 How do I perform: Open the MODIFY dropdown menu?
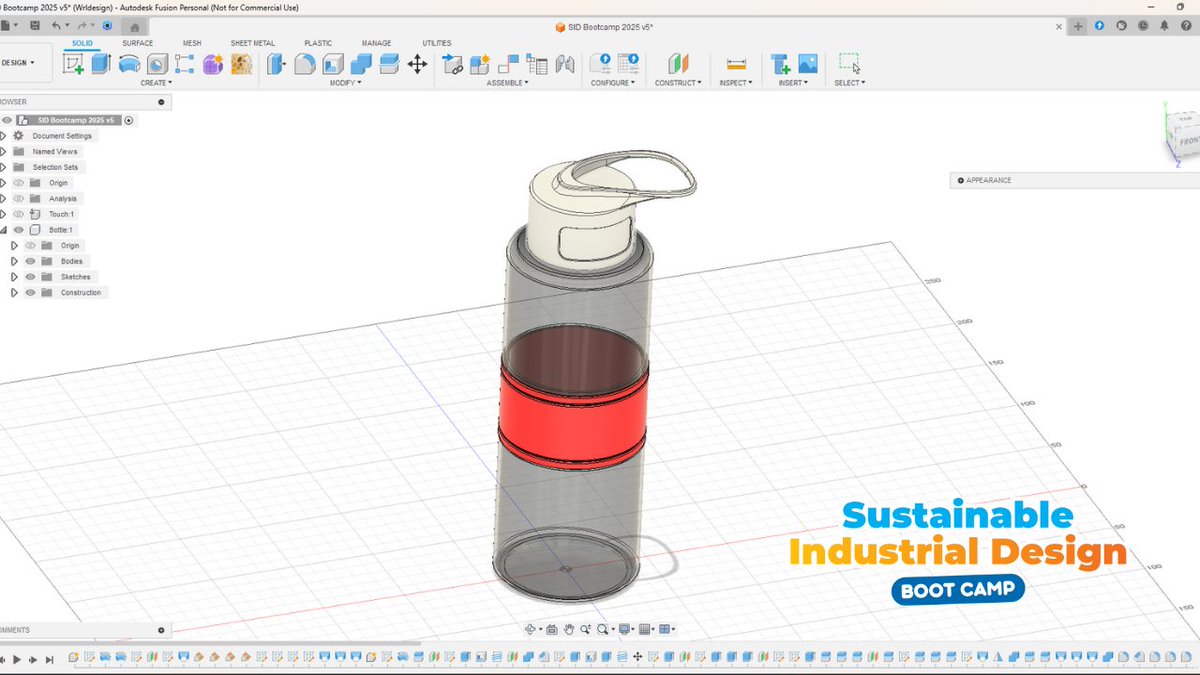346,83
